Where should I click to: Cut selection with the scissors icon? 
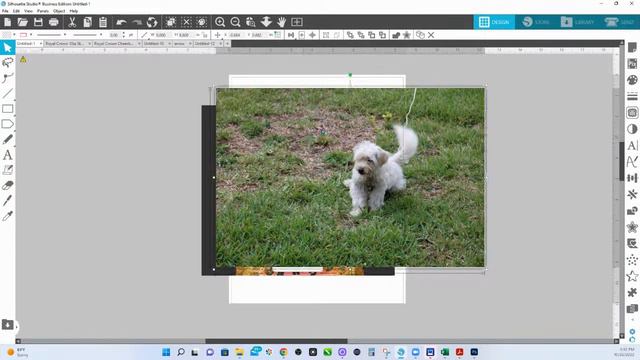click(72, 22)
